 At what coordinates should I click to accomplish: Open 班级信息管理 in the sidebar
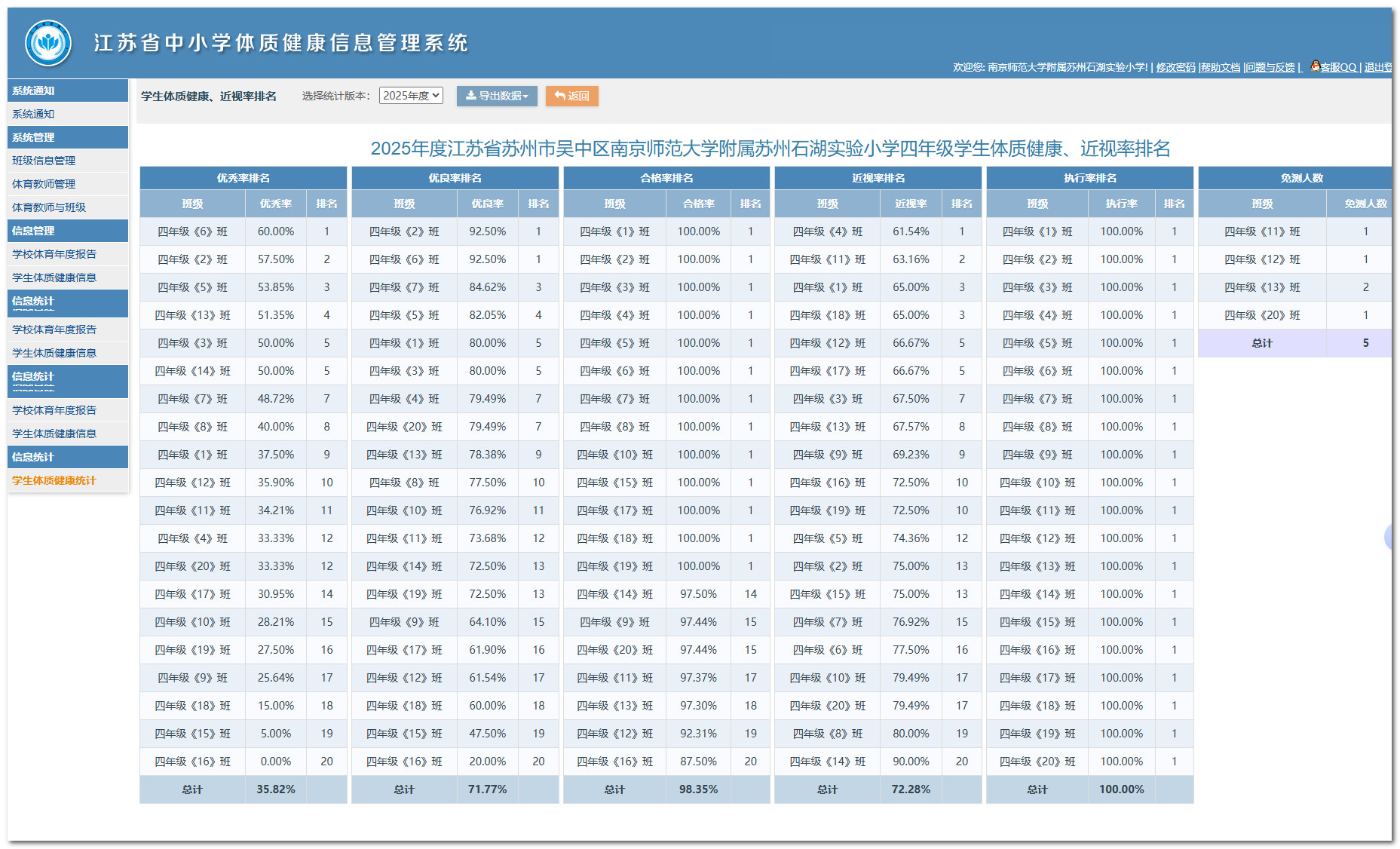coord(44,161)
